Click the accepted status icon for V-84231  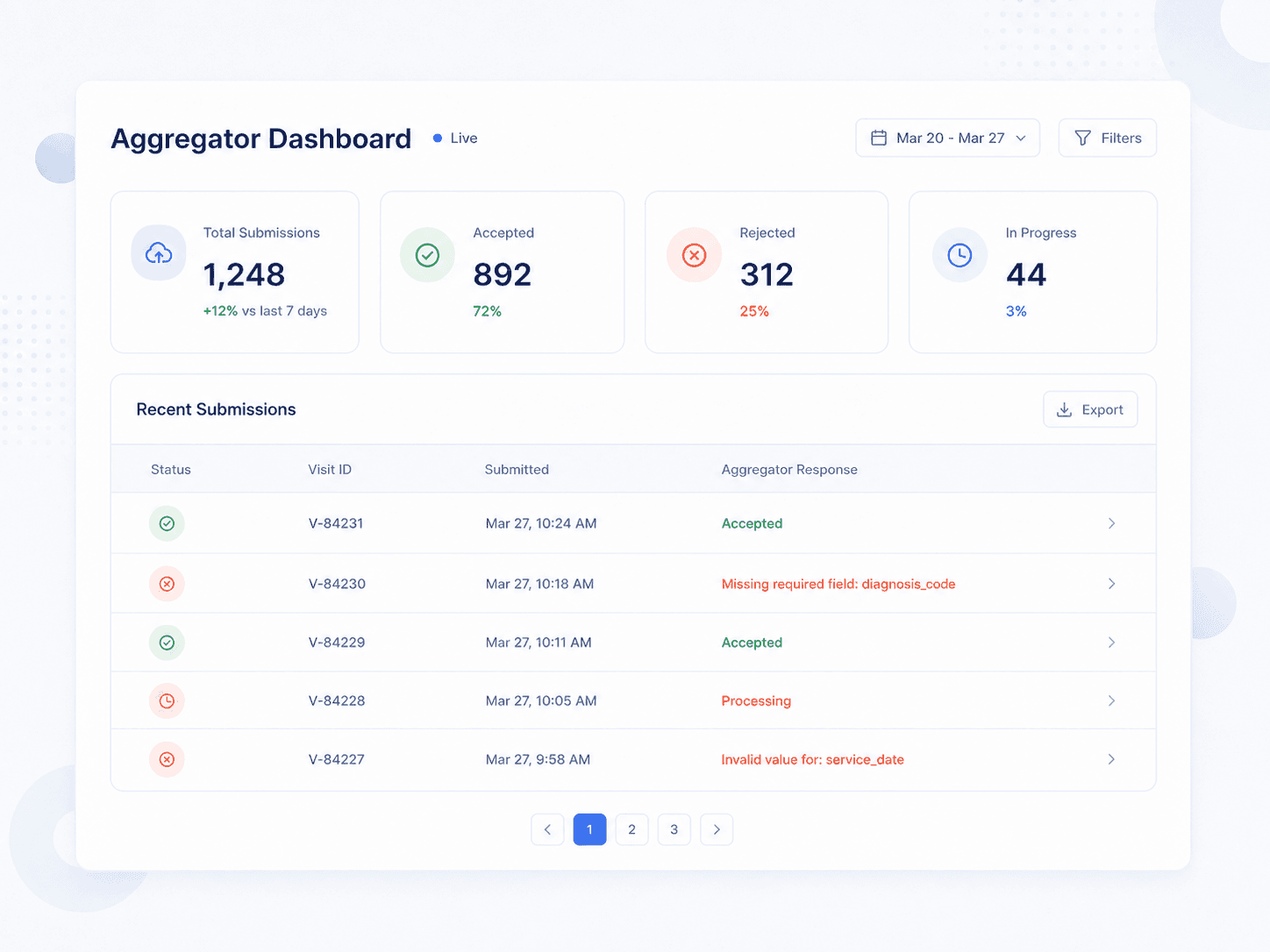(x=167, y=523)
